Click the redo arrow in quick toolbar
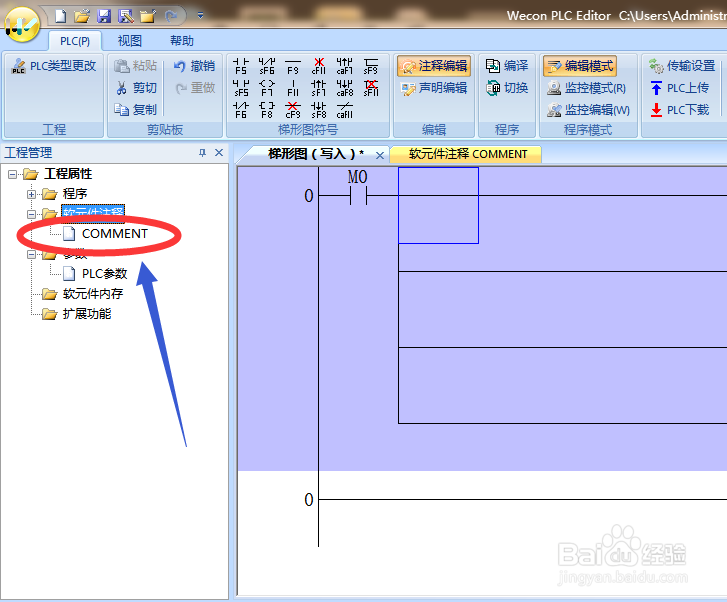Screen dimensions: 727x602 [171, 16]
